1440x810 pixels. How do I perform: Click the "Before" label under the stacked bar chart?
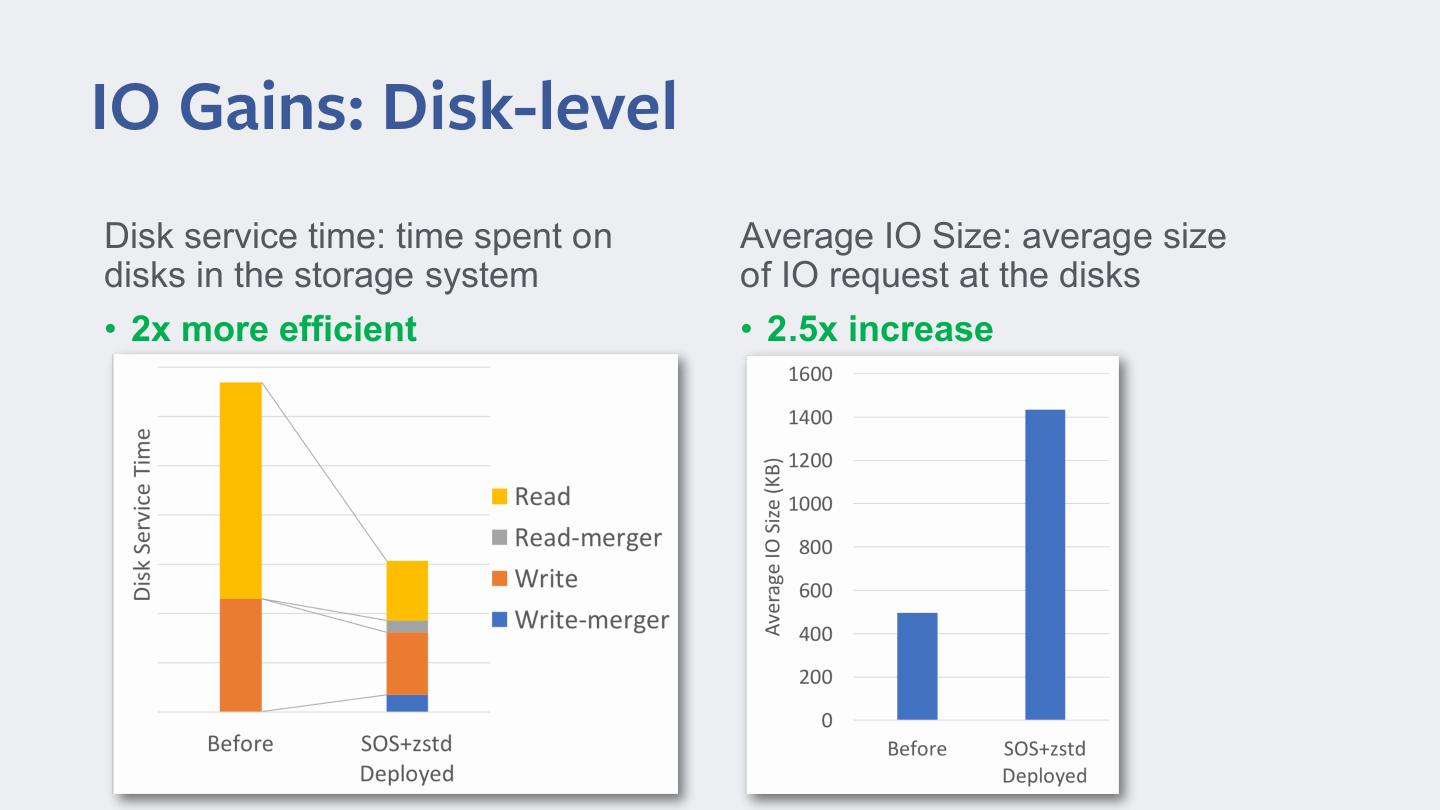240,744
